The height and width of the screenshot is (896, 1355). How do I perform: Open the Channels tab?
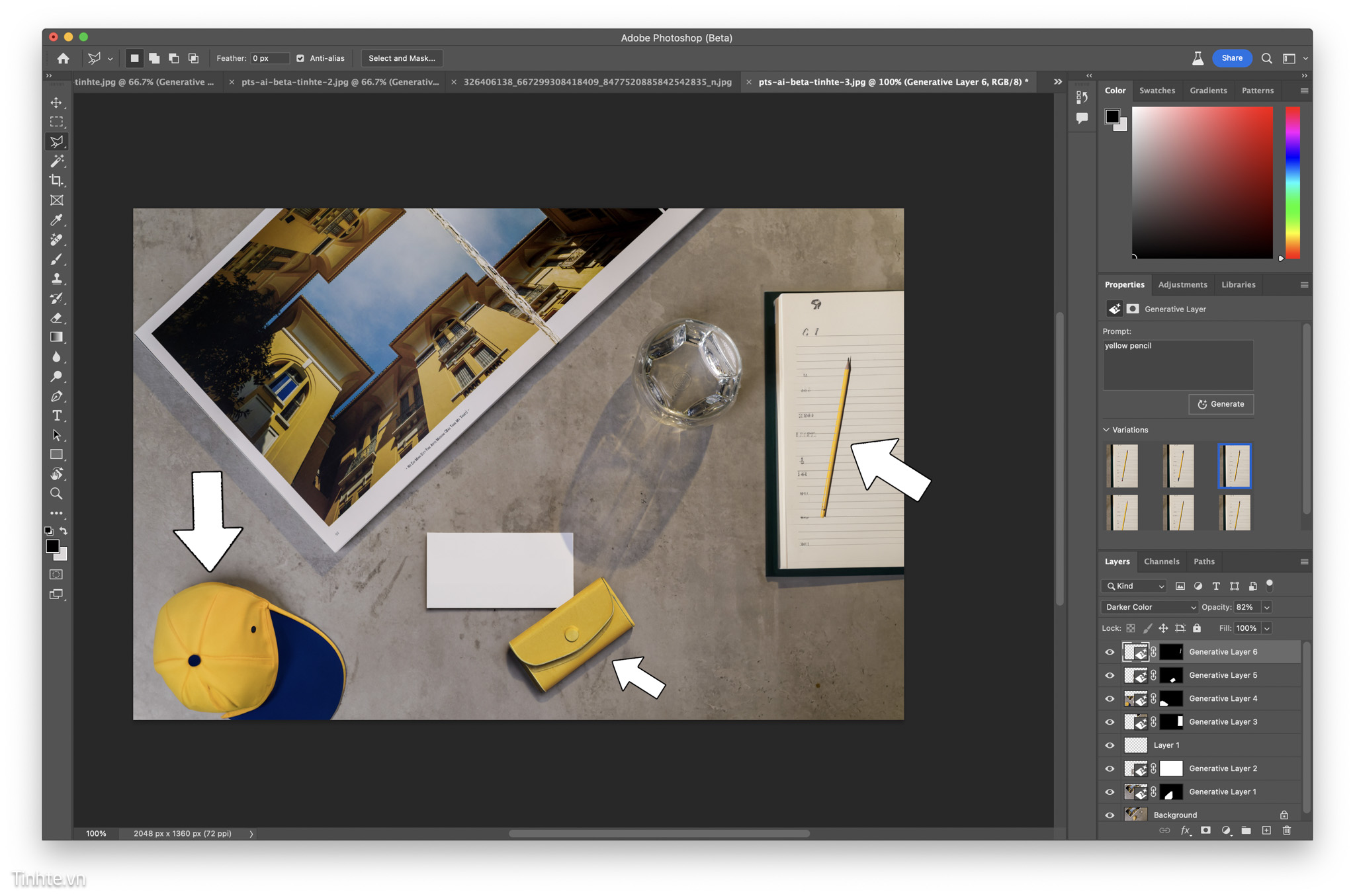tap(1162, 561)
